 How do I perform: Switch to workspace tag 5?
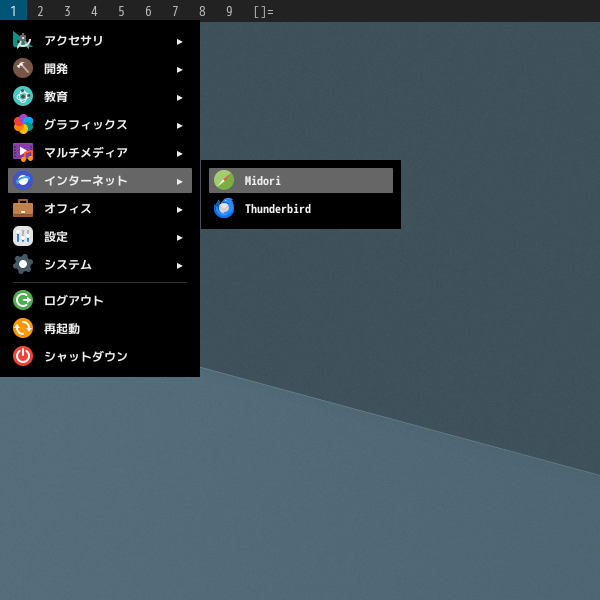pyautogui.click(x=121, y=11)
